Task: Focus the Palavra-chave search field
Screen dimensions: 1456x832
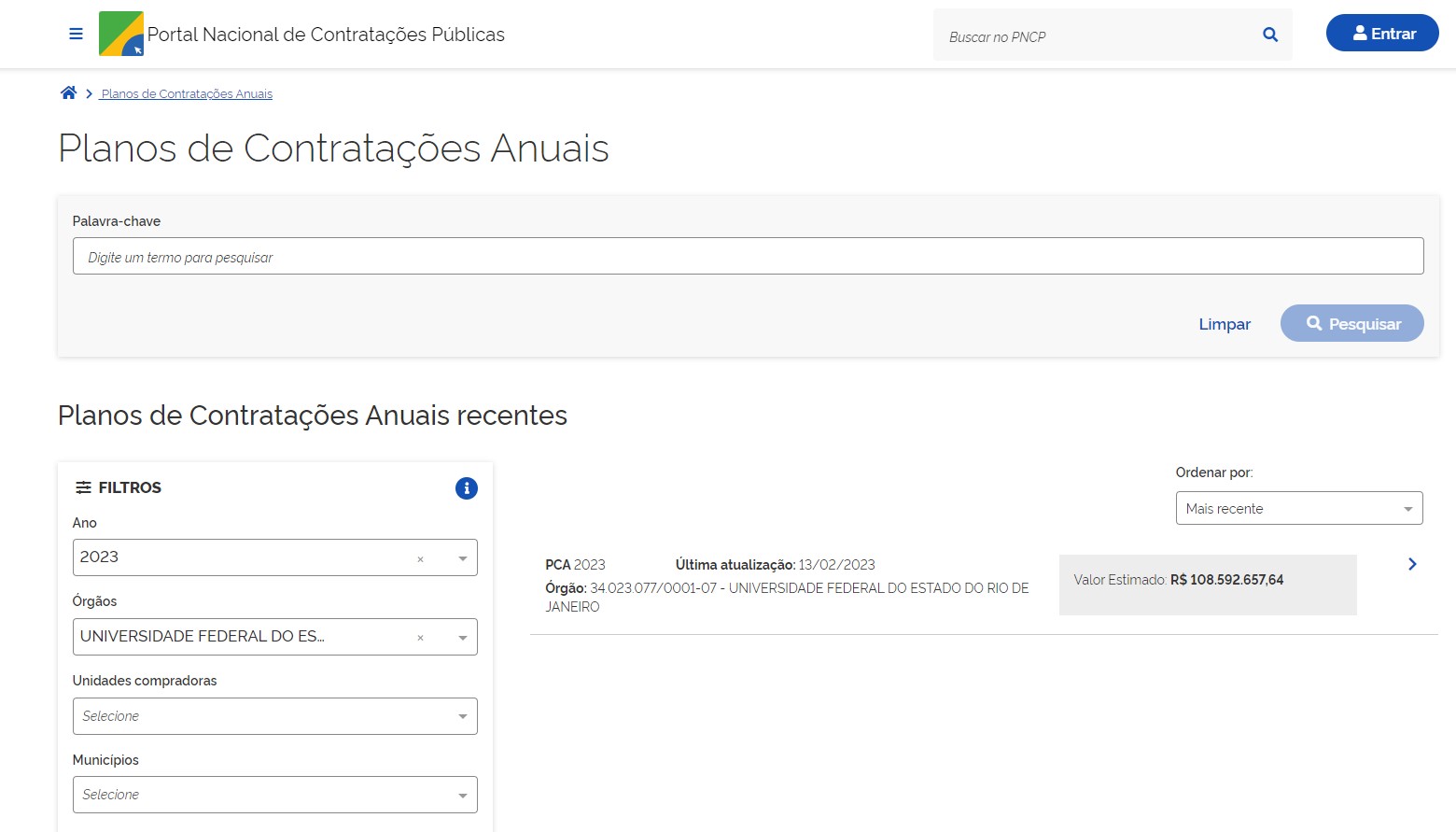Action: point(747,257)
